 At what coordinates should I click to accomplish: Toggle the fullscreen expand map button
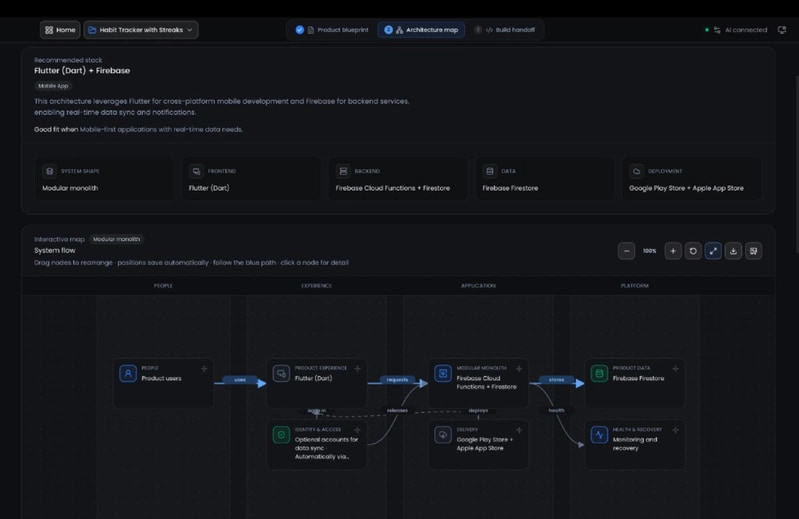pyautogui.click(x=713, y=251)
